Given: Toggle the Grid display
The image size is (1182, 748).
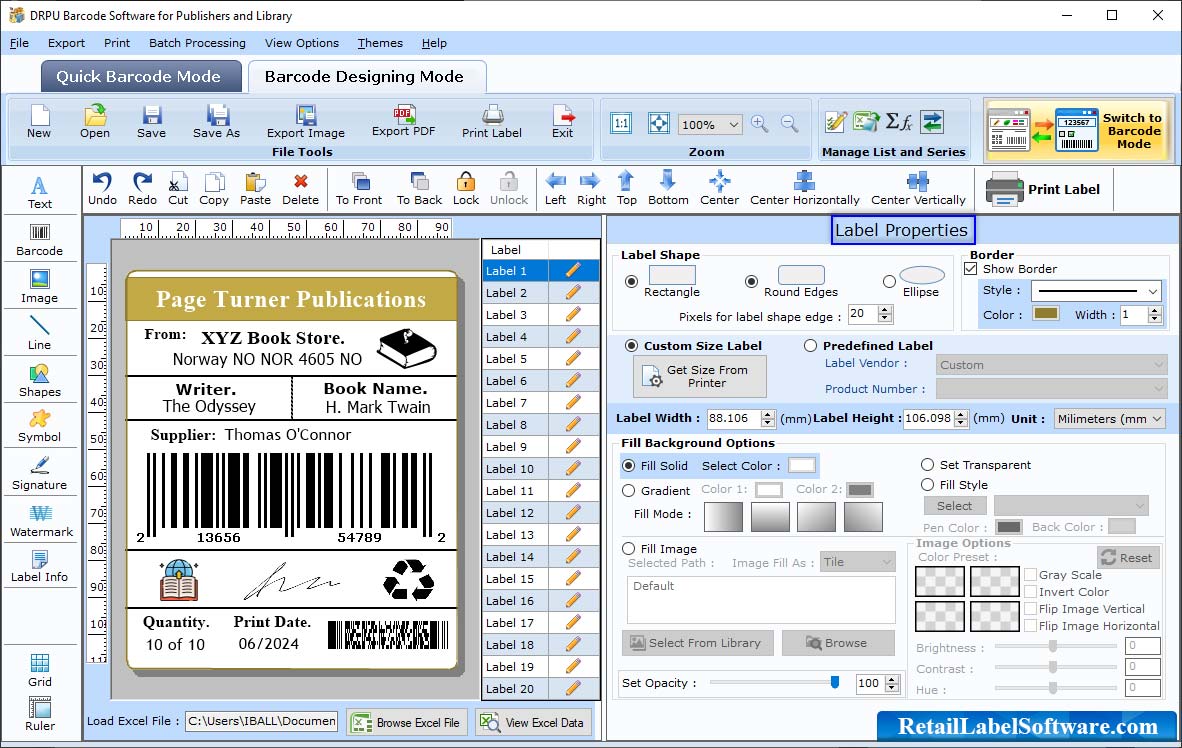Looking at the screenshot, I should pyautogui.click(x=39, y=670).
